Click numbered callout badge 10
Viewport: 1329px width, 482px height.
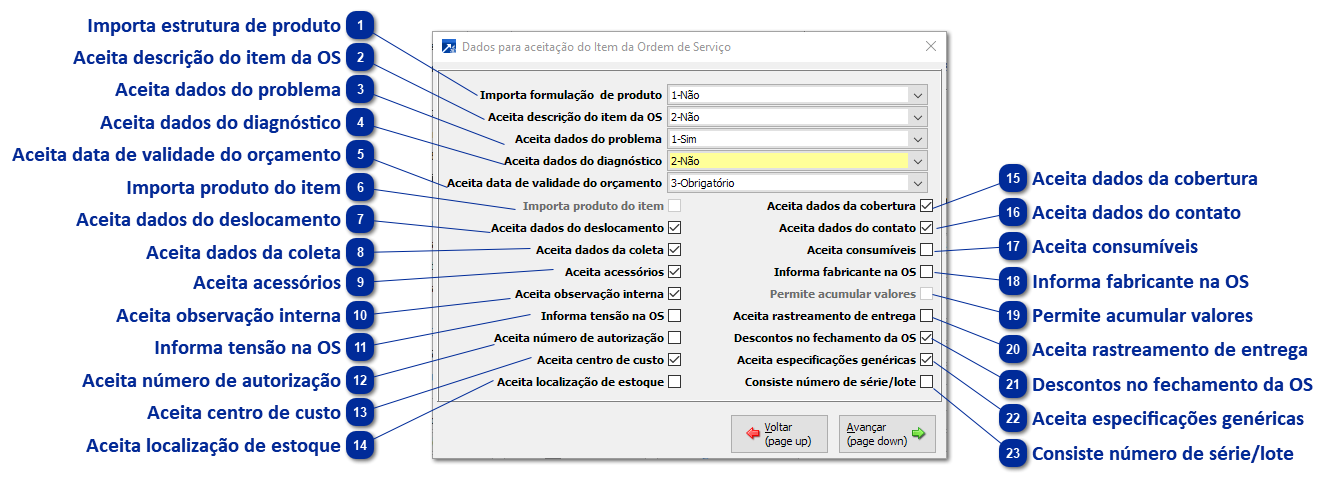point(361,316)
